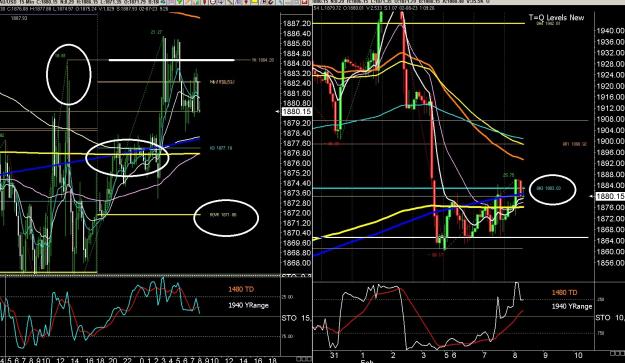Click date label "9" on right chart axis
The width and height of the screenshot is (625, 363).
click(x=545, y=355)
